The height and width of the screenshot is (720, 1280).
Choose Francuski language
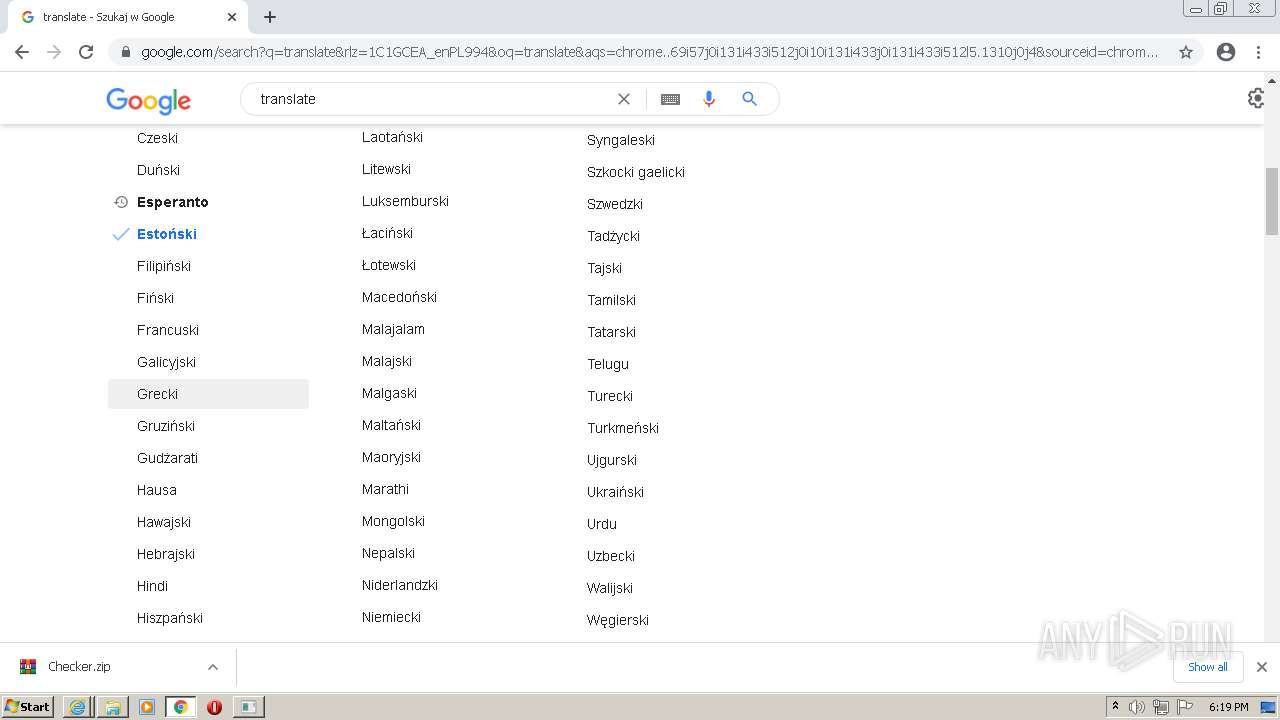tap(168, 330)
